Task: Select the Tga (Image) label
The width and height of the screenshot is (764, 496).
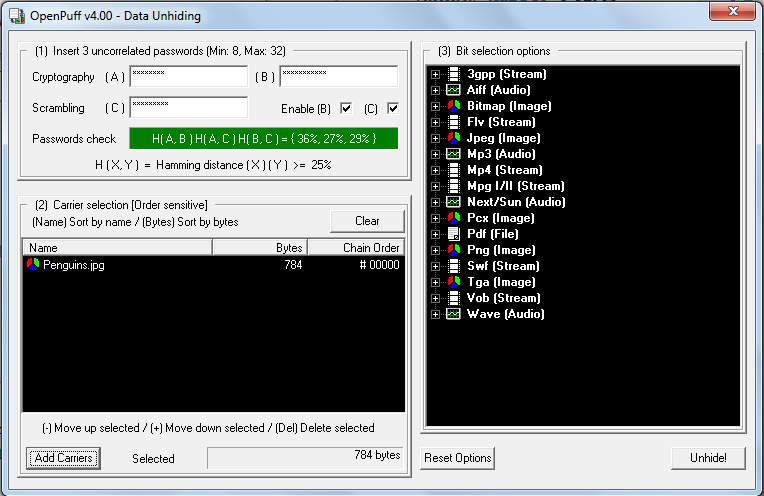Action: tap(501, 282)
